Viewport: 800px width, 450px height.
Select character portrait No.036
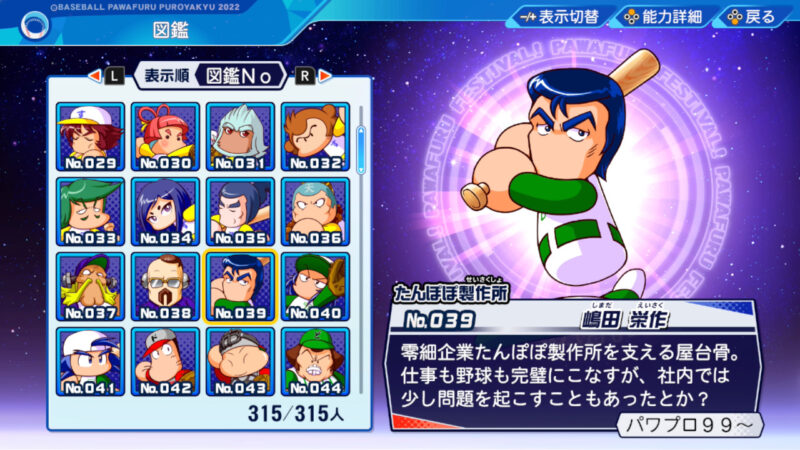click(x=315, y=212)
